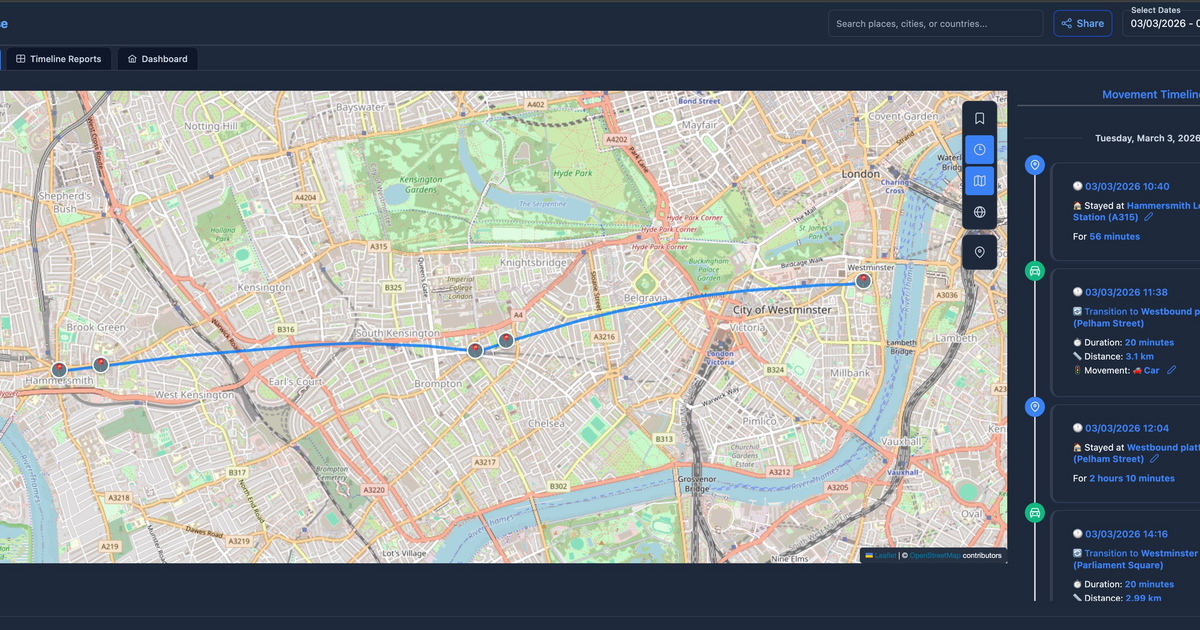Click the 11:38 transition Duration: 20 minutes value
This screenshot has height=630, width=1200.
pyautogui.click(x=1149, y=342)
